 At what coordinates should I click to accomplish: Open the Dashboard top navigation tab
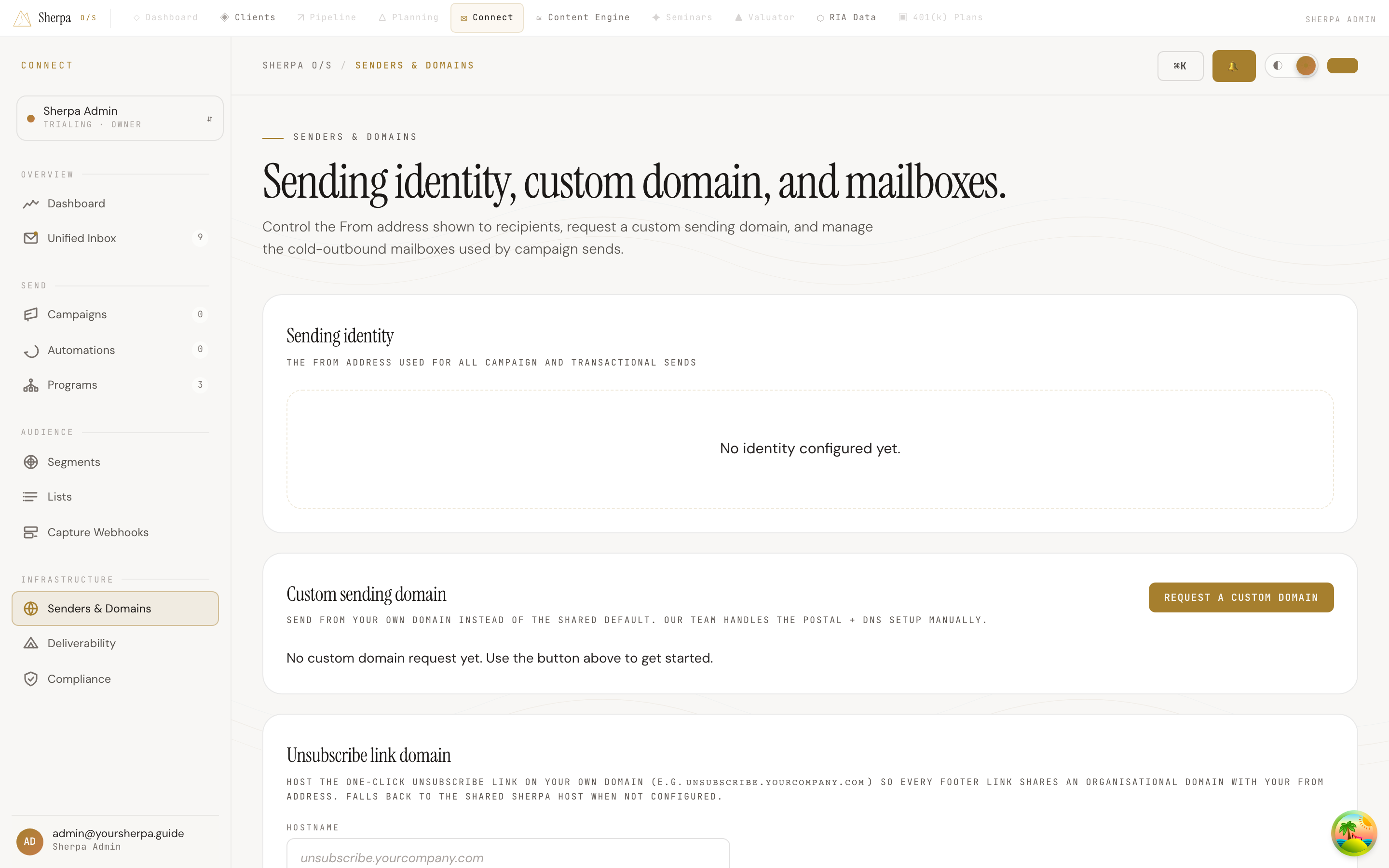click(x=165, y=18)
